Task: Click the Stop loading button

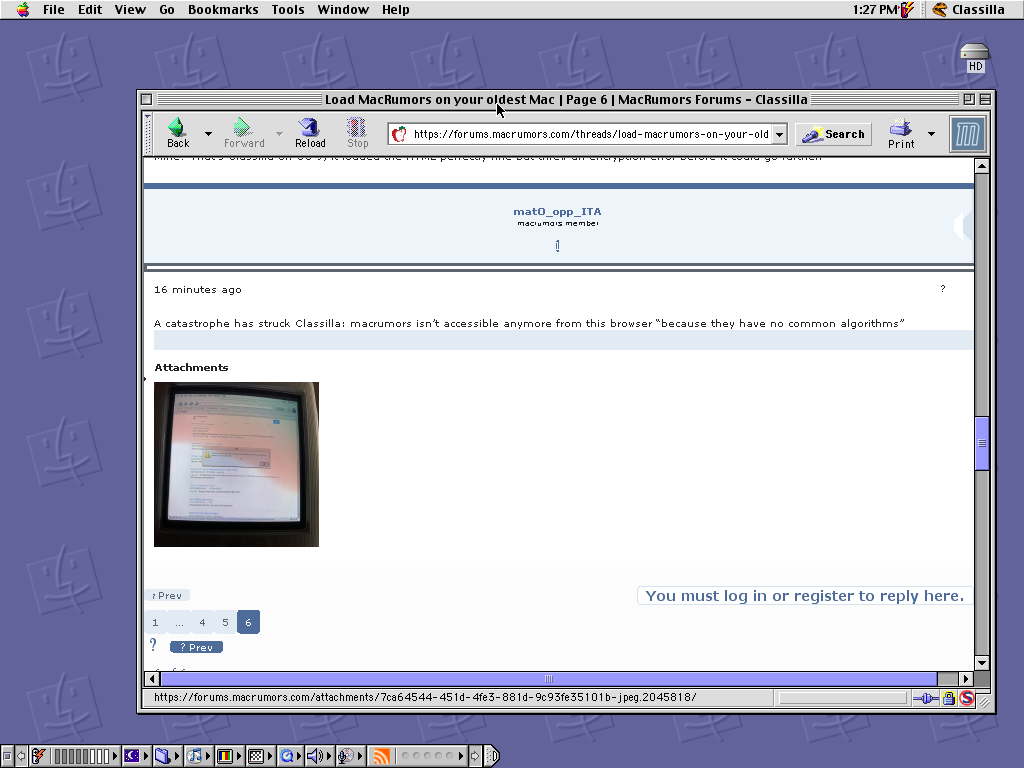Action: tap(357, 133)
